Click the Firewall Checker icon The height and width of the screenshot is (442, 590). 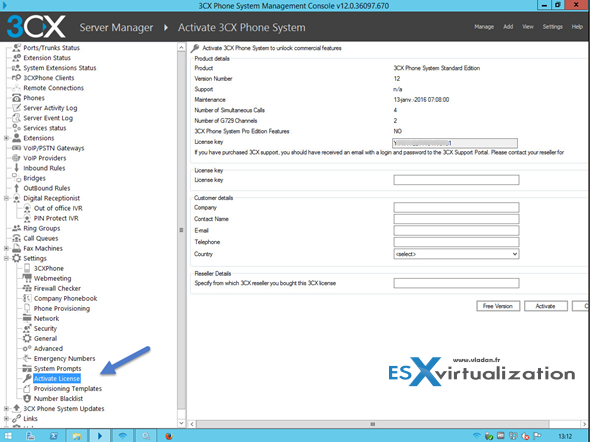(27, 288)
